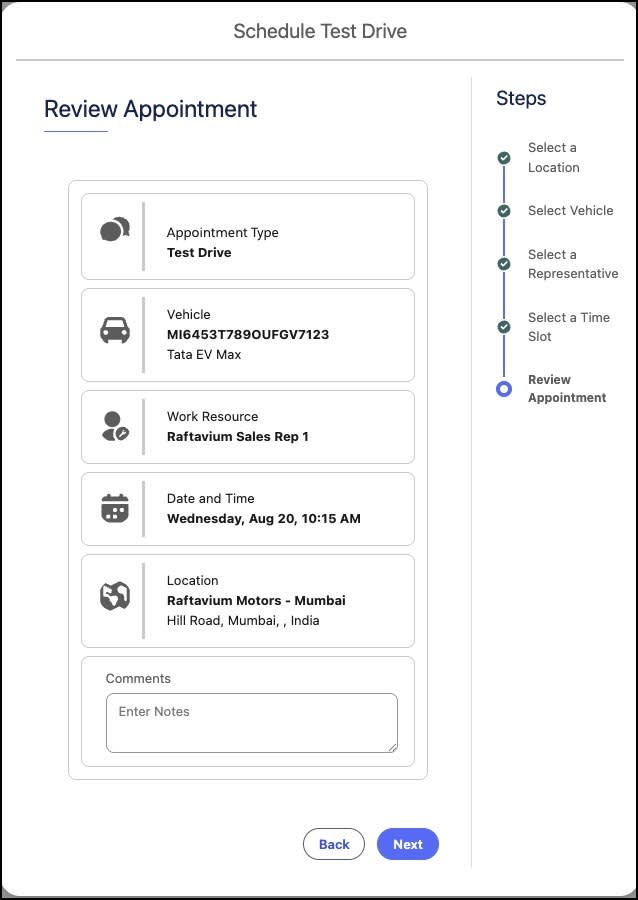The image size is (638, 900).
Task: Click the Test Drive appointment type value
Action: 199,253
